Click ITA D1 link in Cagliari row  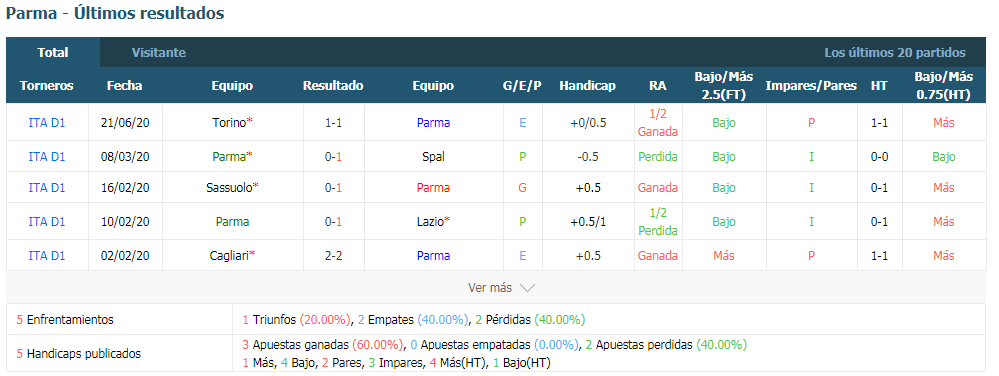(47, 256)
